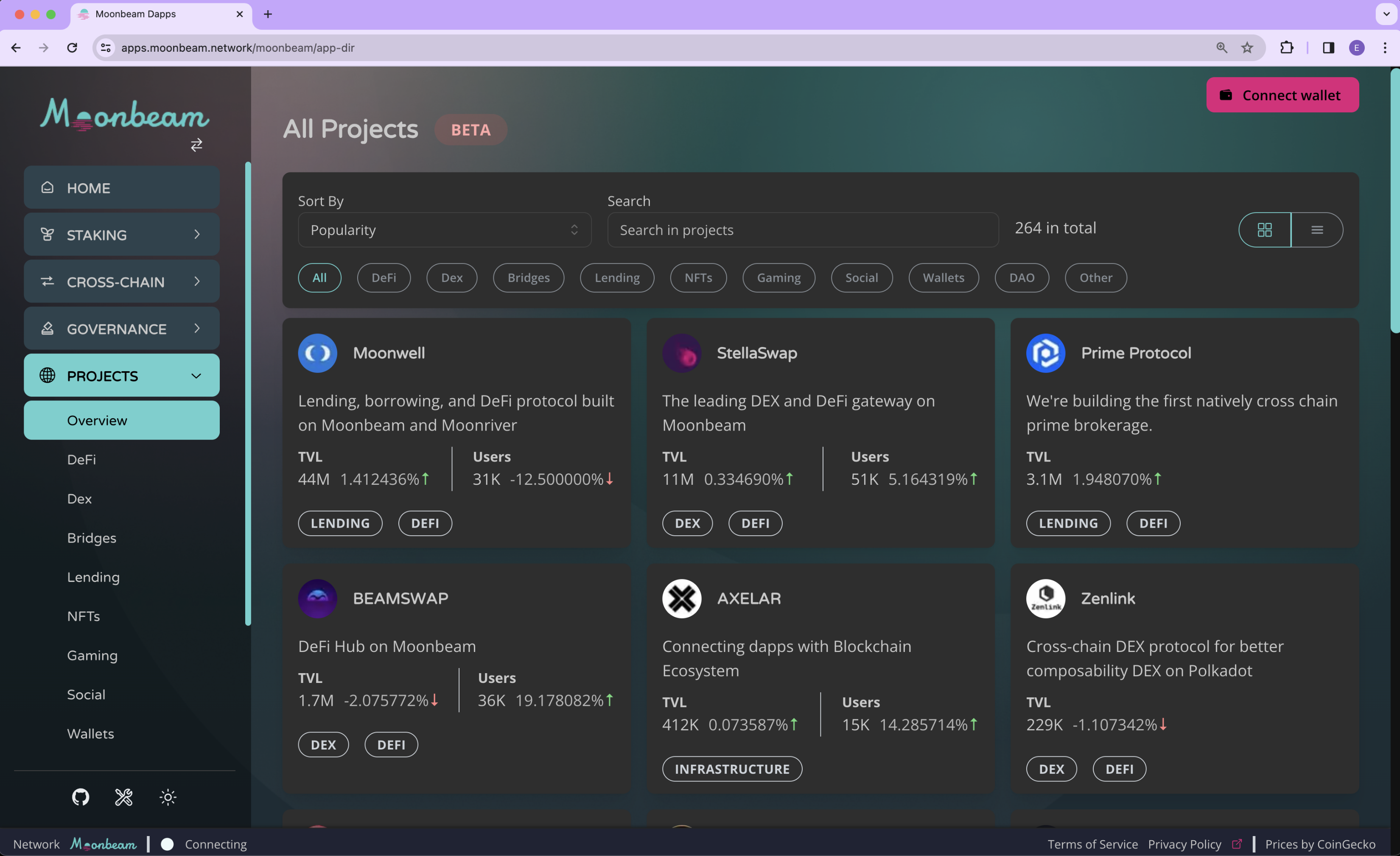Image resolution: width=1400 pixels, height=856 pixels.
Task: Click the Search in projects field
Action: pyautogui.click(x=803, y=230)
